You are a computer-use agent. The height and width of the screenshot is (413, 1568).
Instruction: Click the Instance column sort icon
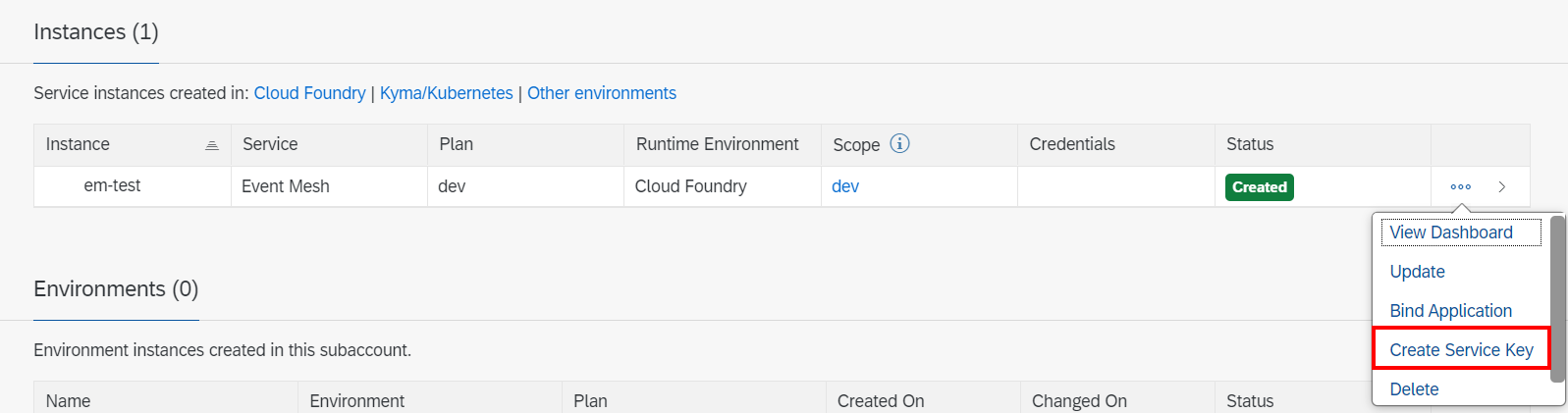(211, 145)
